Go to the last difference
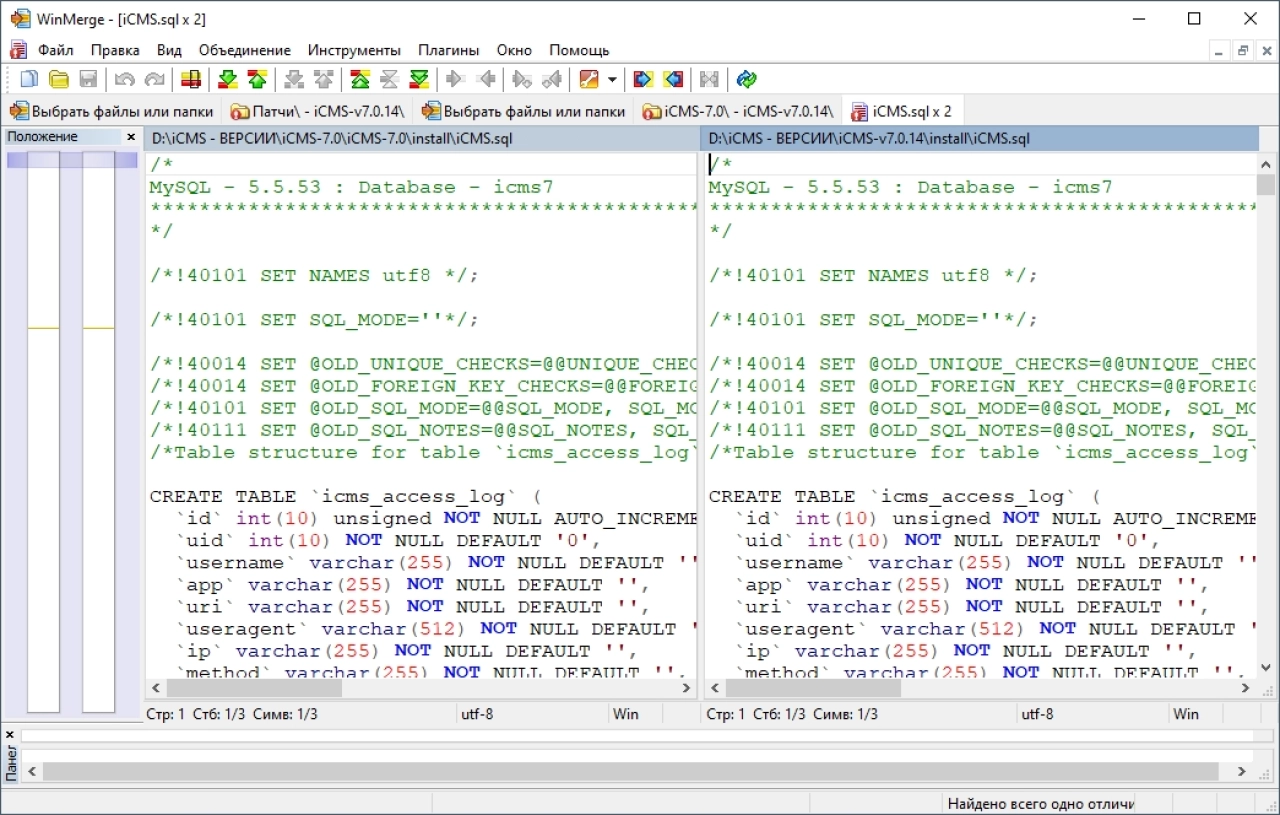Image resolution: width=1280 pixels, height=815 pixels. 419,79
